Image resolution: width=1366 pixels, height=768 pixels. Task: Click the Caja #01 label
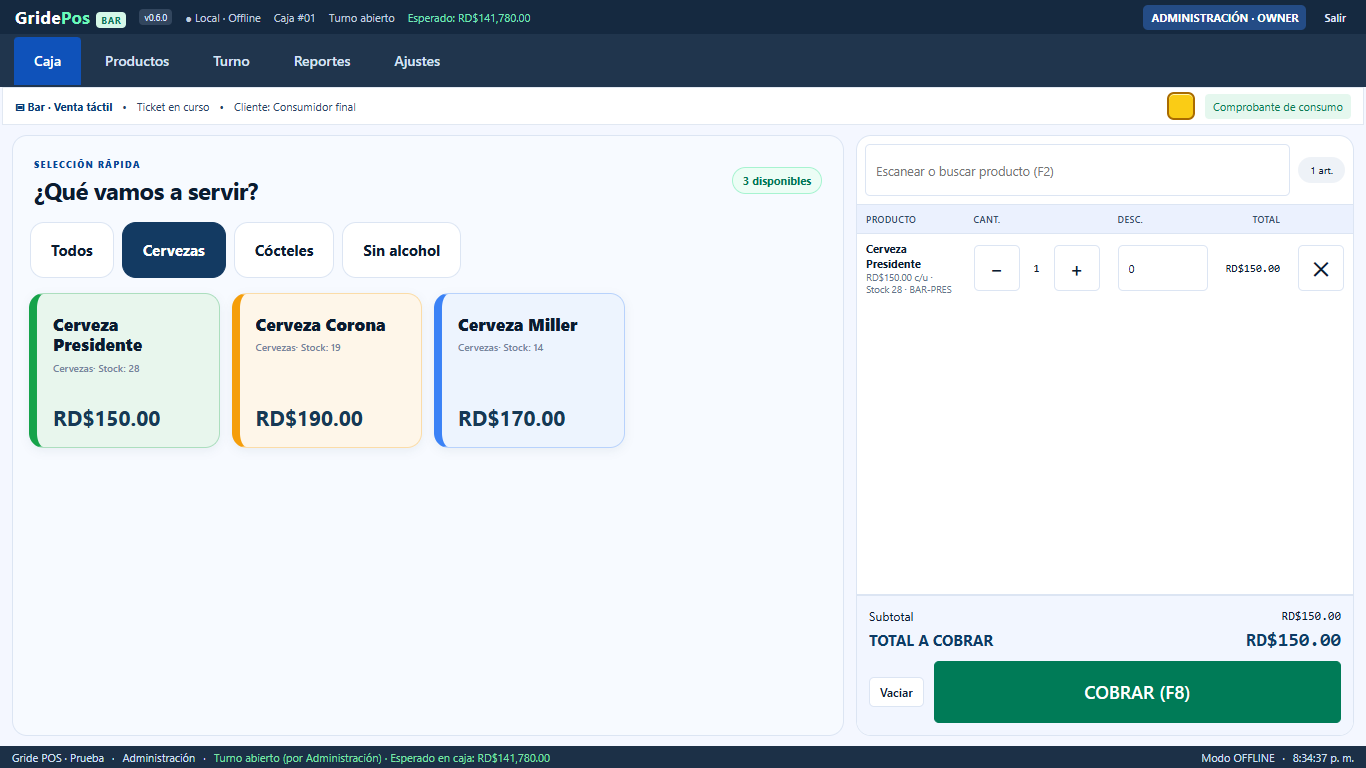pos(294,18)
